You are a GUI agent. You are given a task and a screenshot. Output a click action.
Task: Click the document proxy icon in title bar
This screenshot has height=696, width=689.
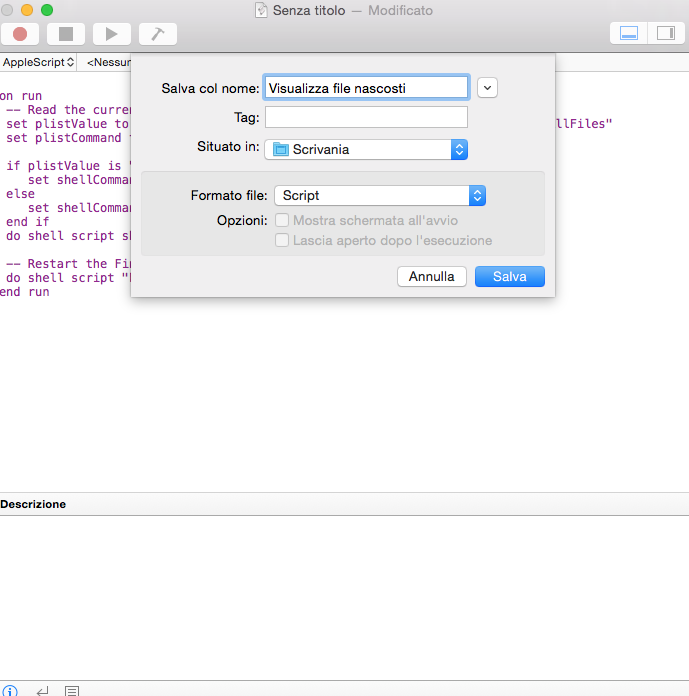[x=261, y=10]
